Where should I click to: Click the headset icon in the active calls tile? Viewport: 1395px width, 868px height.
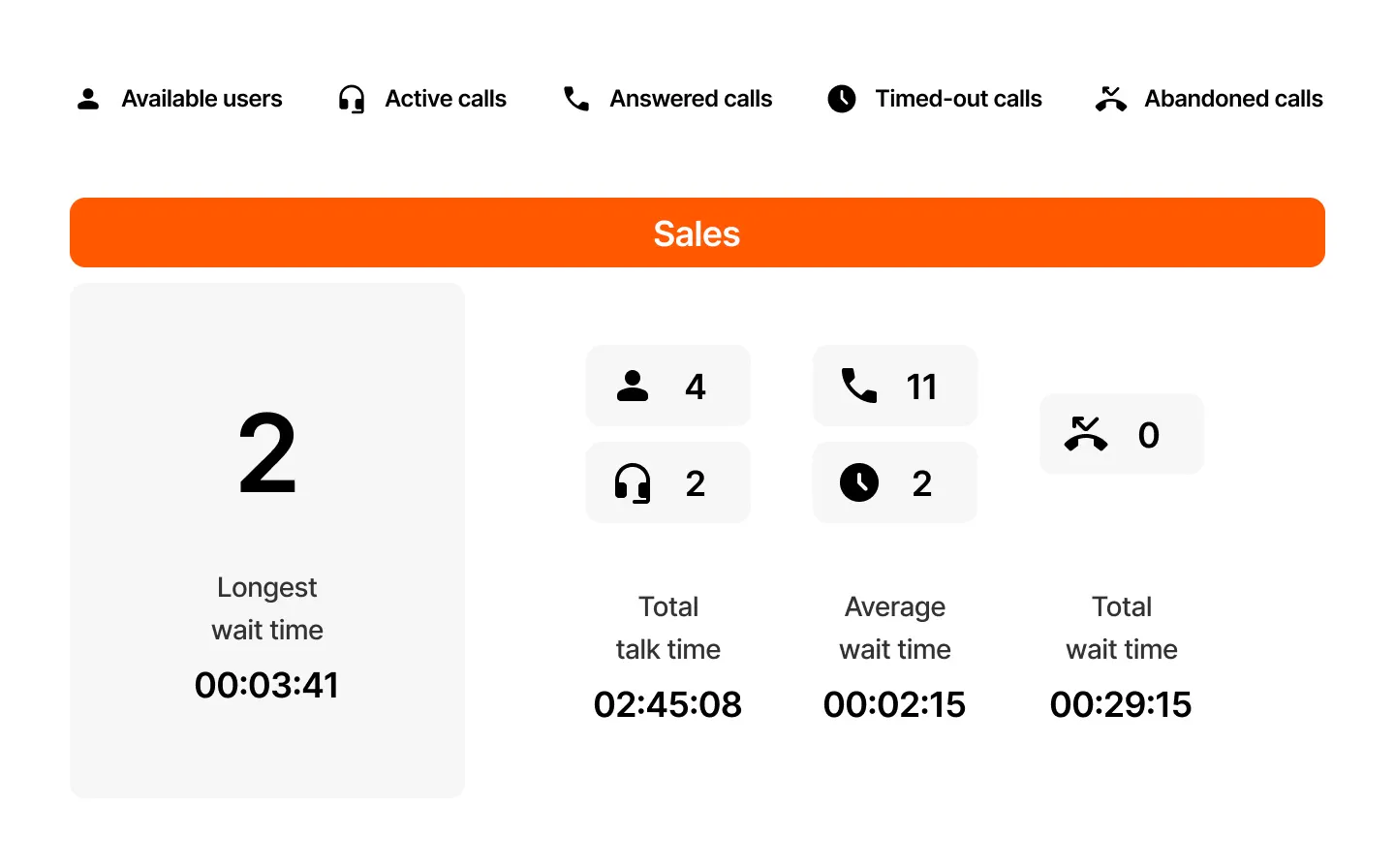[x=633, y=482]
